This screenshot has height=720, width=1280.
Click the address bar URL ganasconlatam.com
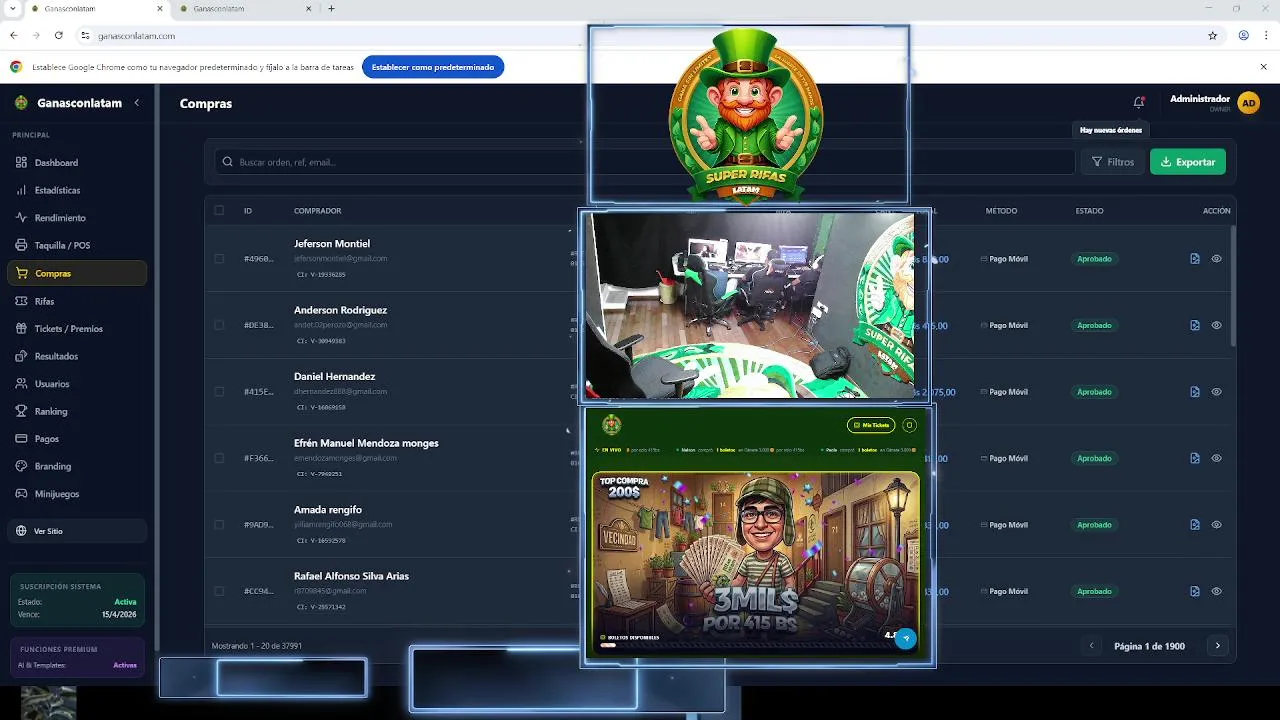click(x=136, y=36)
